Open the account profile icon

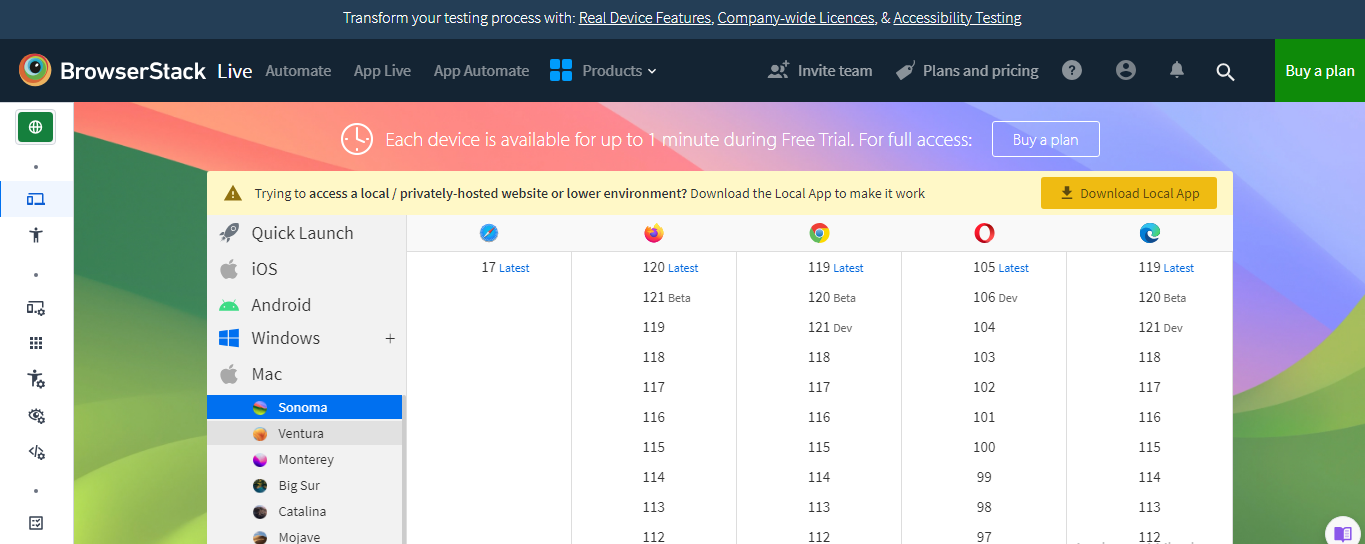coord(1126,70)
